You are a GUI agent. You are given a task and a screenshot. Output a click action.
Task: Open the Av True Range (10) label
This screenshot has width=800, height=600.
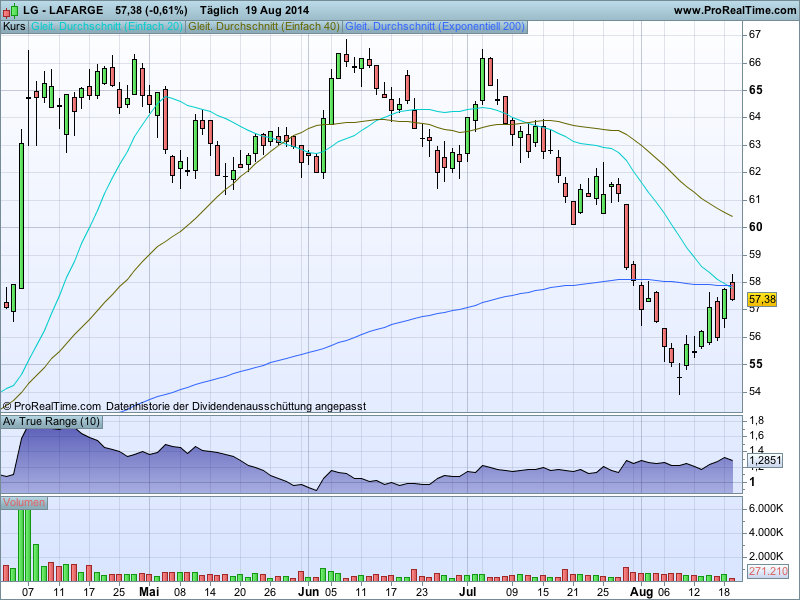coord(52,421)
